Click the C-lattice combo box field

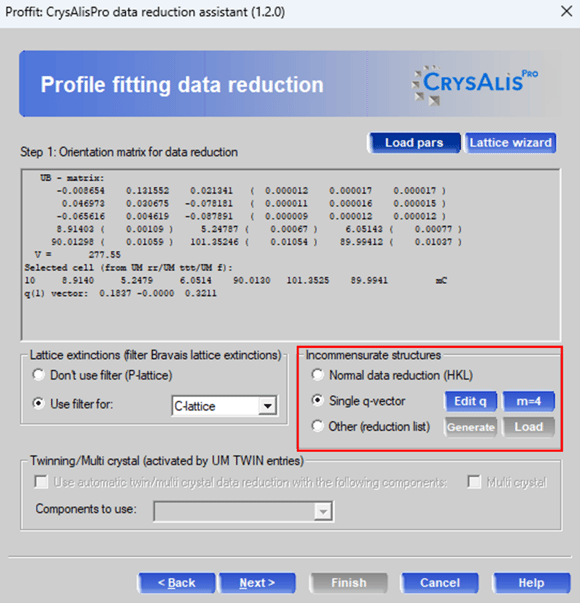[224, 406]
